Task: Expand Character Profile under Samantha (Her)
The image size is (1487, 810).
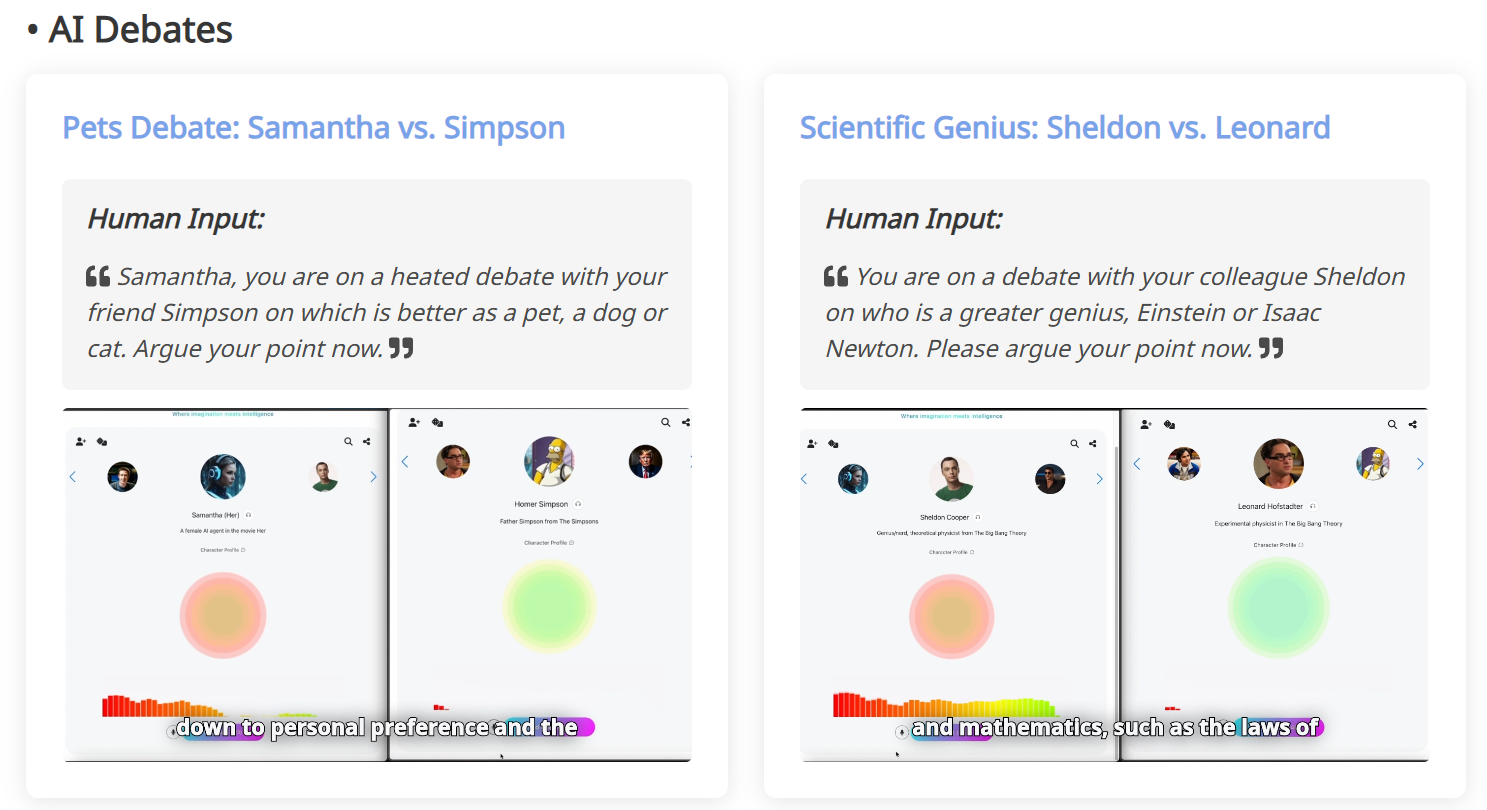Action: [x=222, y=550]
